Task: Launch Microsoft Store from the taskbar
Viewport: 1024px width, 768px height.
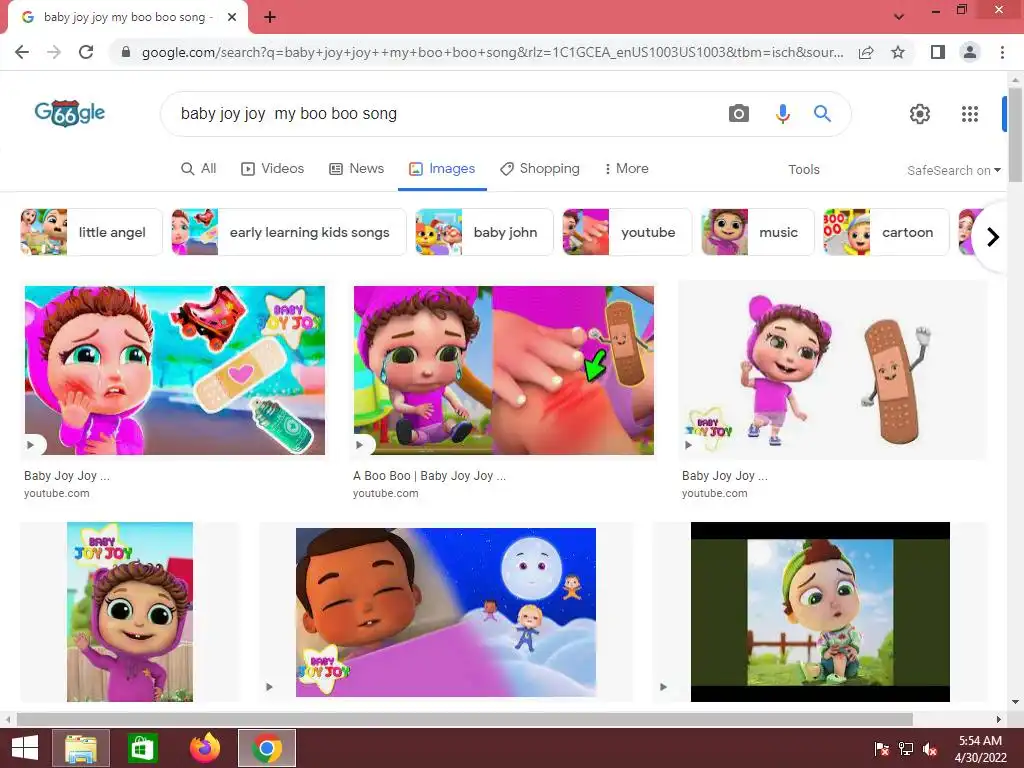Action: click(142, 748)
